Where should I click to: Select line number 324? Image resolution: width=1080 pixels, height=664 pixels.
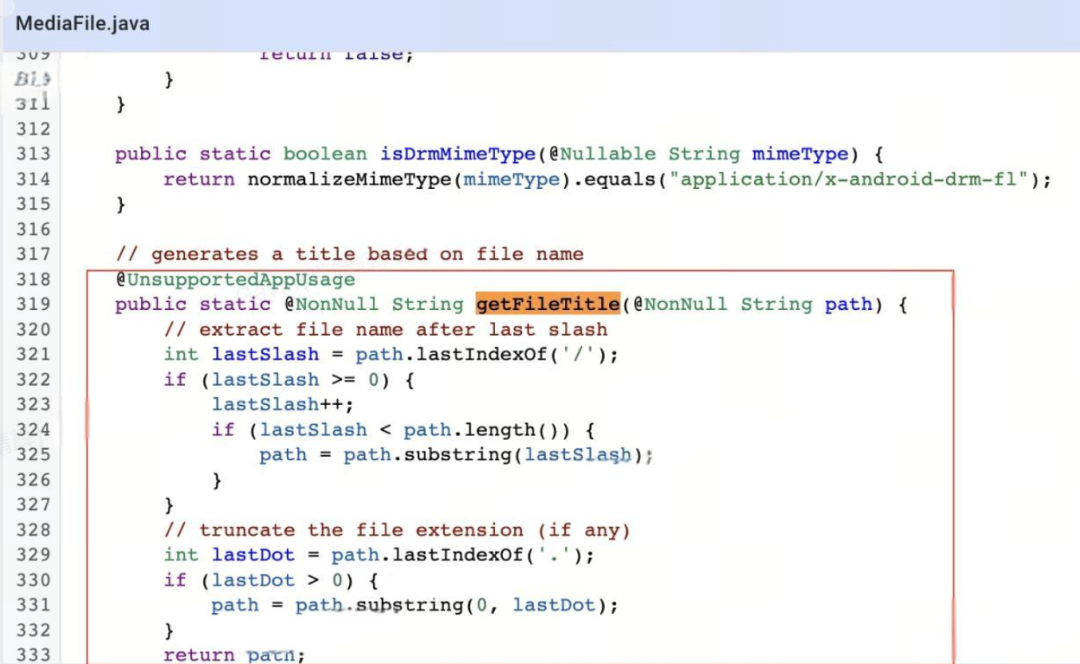pyautogui.click(x=33, y=430)
